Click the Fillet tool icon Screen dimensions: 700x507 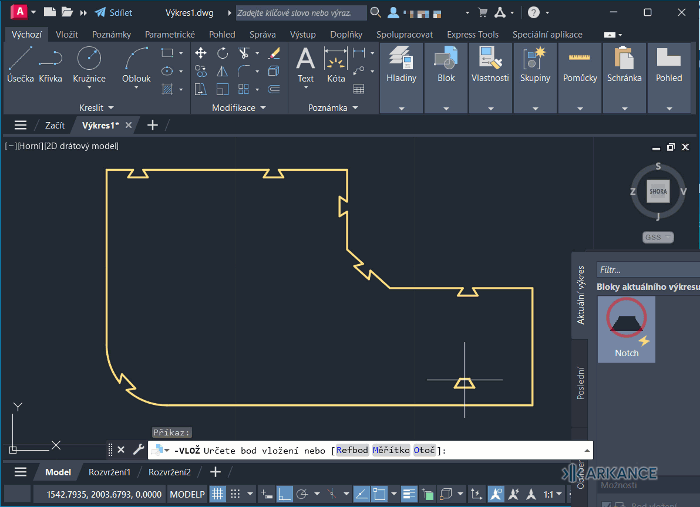pyautogui.click(x=244, y=71)
